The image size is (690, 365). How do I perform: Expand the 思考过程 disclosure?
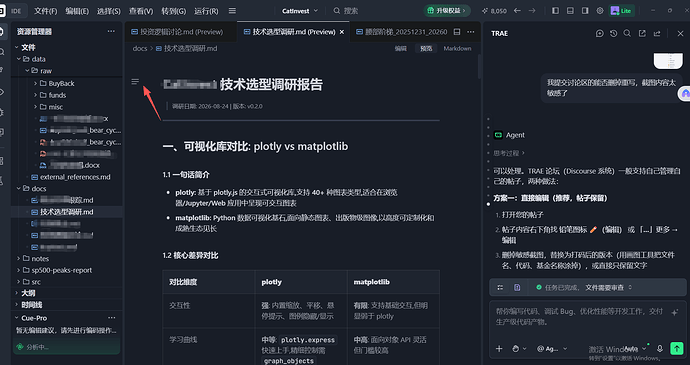coord(509,153)
